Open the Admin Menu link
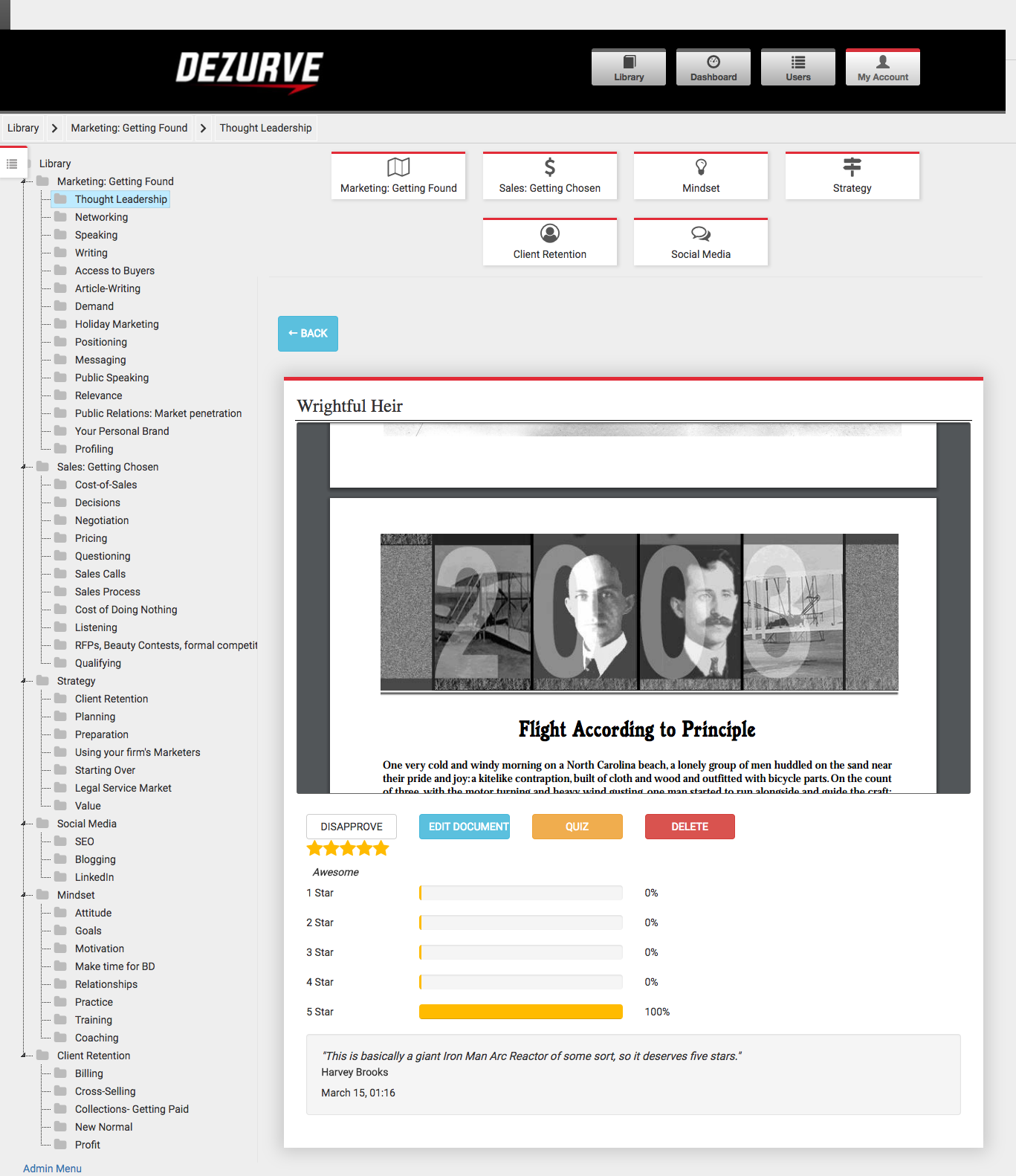 (x=52, y=1169)
